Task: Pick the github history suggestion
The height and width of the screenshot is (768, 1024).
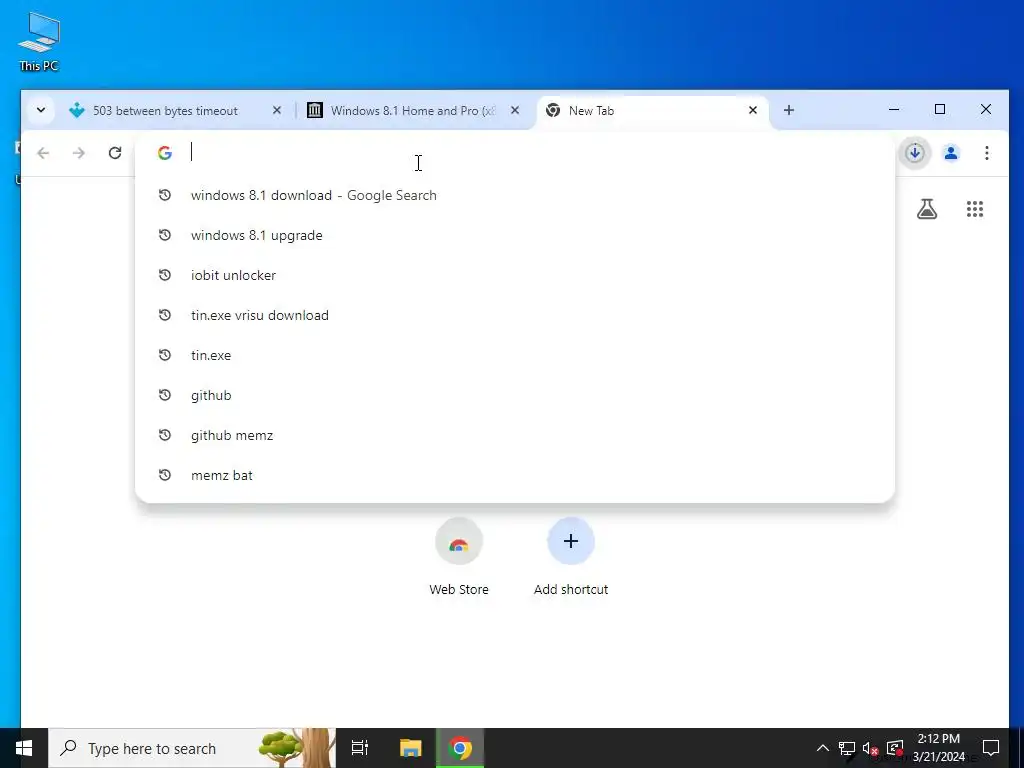Action: coord(515,395)
